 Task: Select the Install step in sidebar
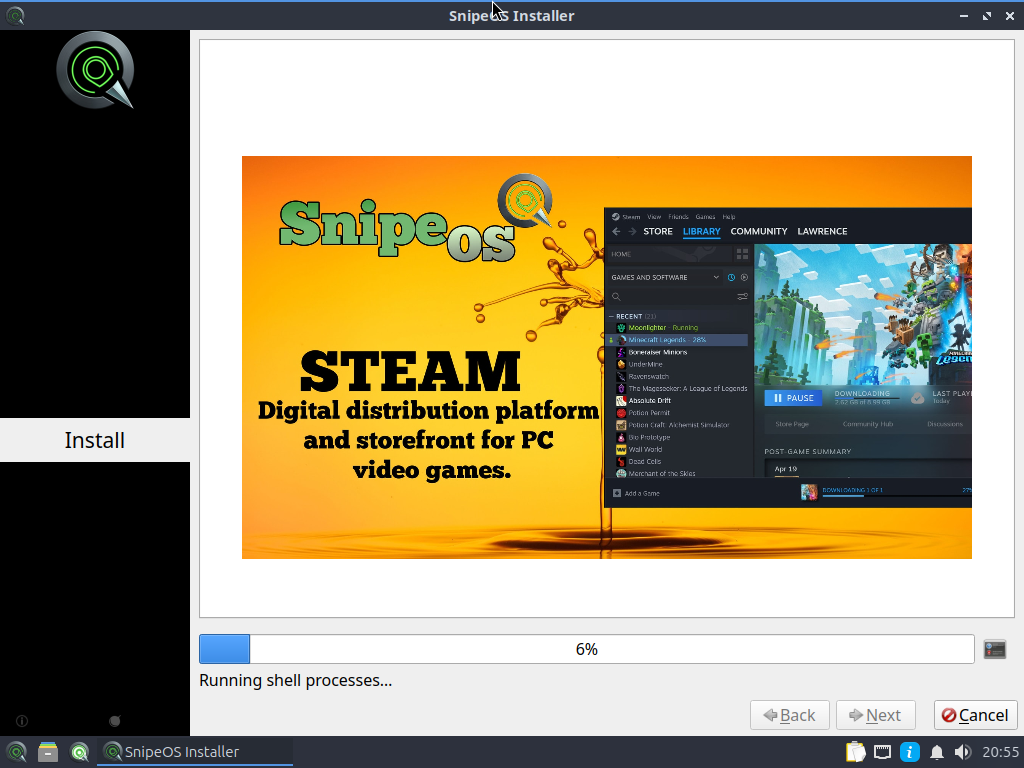pyautogui.click(x=95, y=440)
